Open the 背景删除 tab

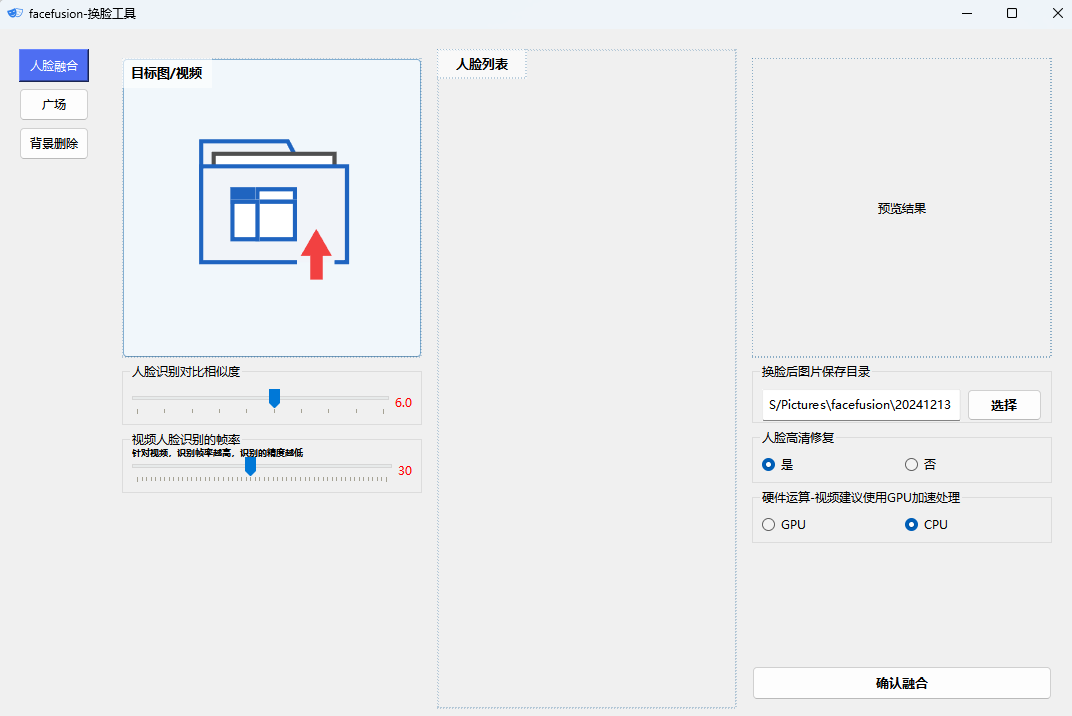pos(54,143)
